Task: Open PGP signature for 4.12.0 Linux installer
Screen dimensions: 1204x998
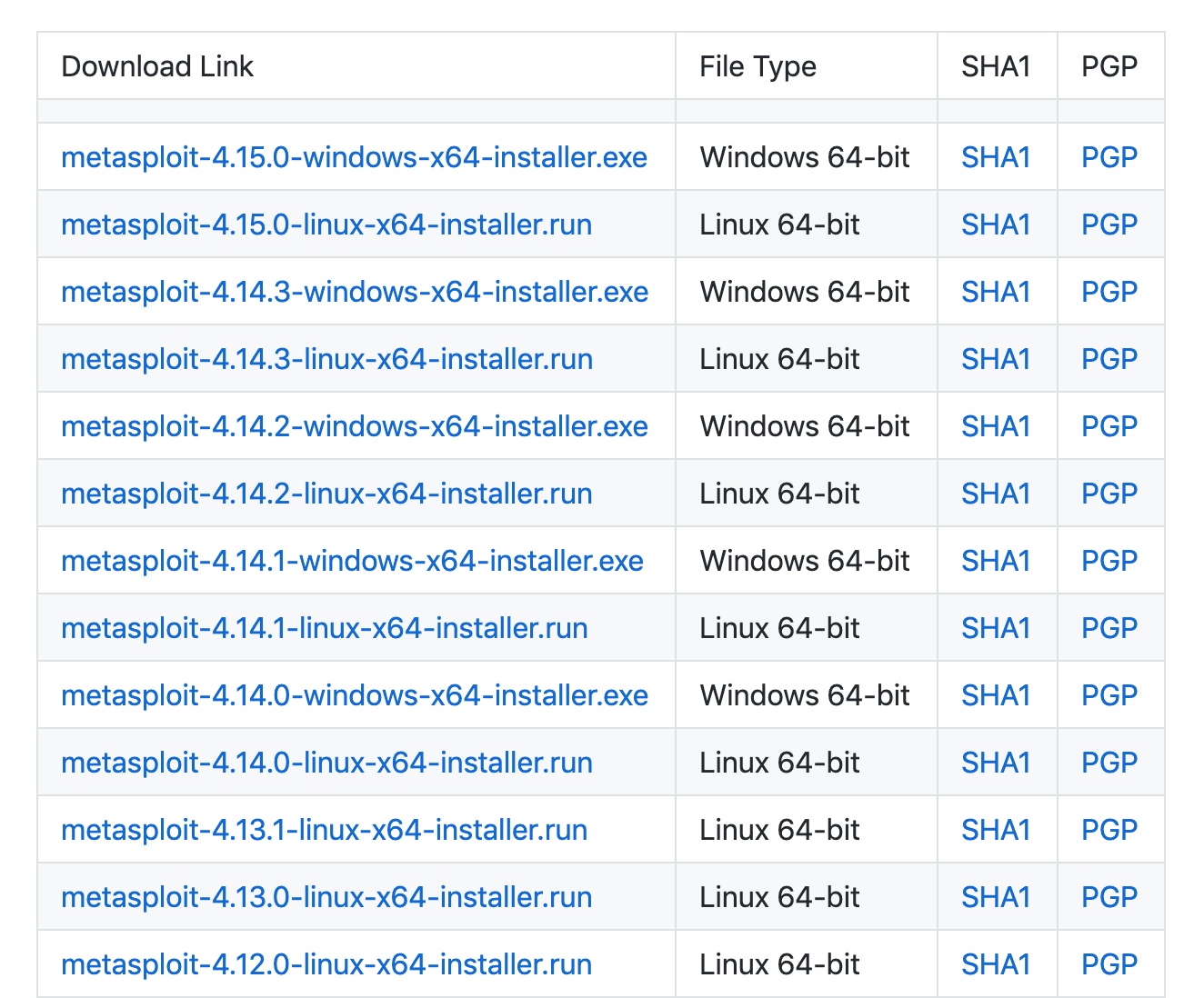Action: point(1109,964)
